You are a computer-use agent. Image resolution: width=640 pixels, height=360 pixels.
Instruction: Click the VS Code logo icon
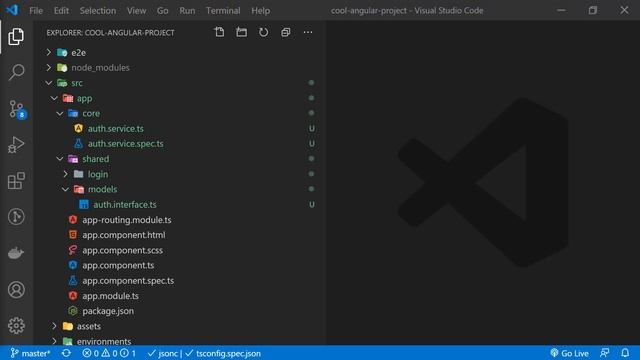tap(12, 10)
